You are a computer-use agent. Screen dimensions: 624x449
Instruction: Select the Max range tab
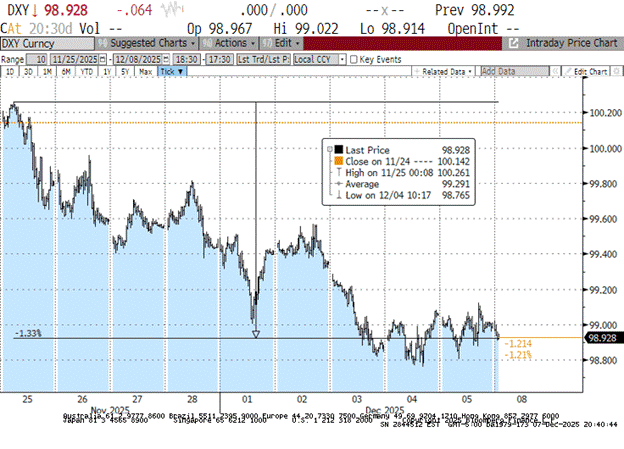point(145,72)
